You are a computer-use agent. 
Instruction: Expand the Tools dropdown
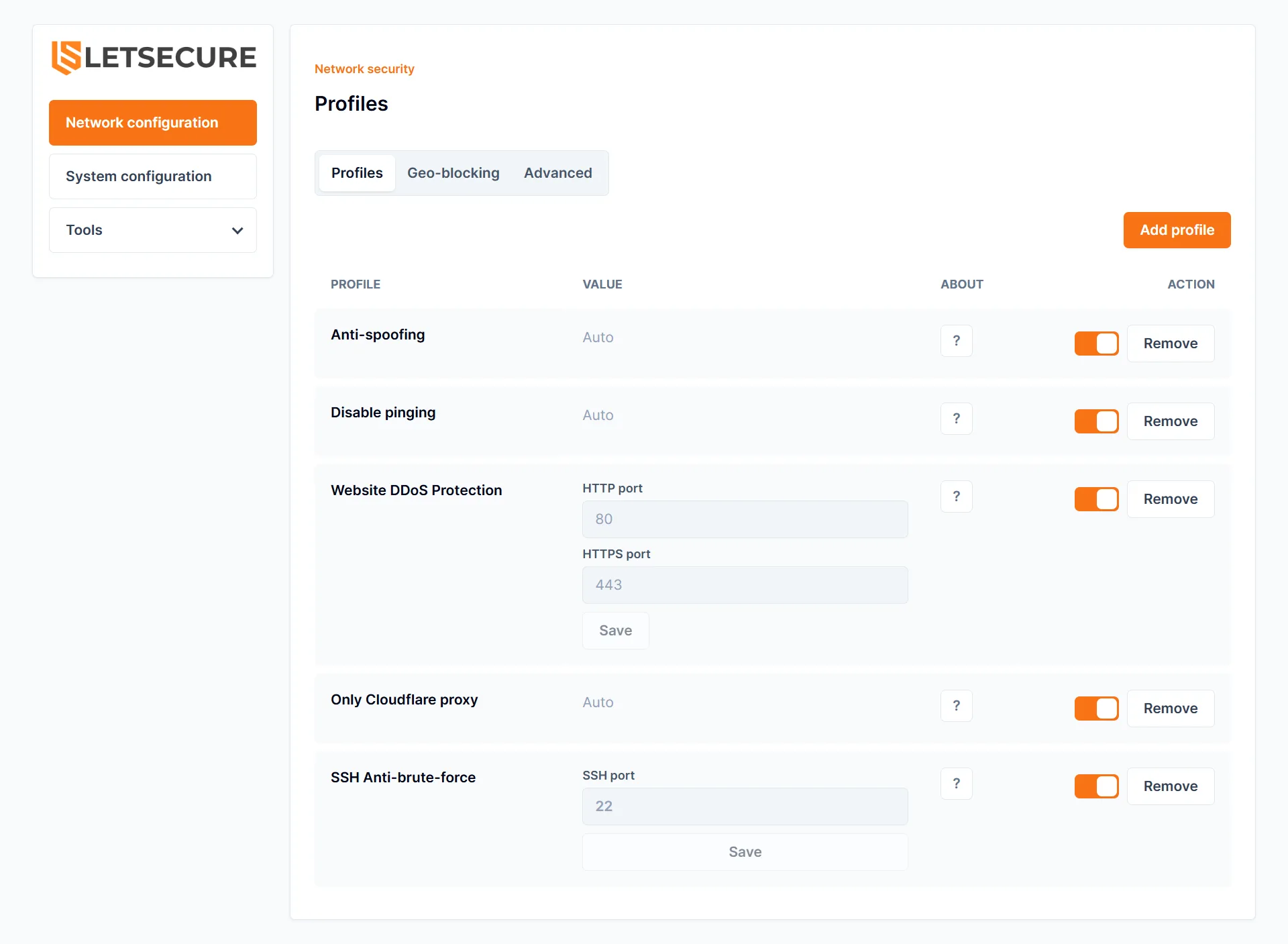[x=153, y=230]
